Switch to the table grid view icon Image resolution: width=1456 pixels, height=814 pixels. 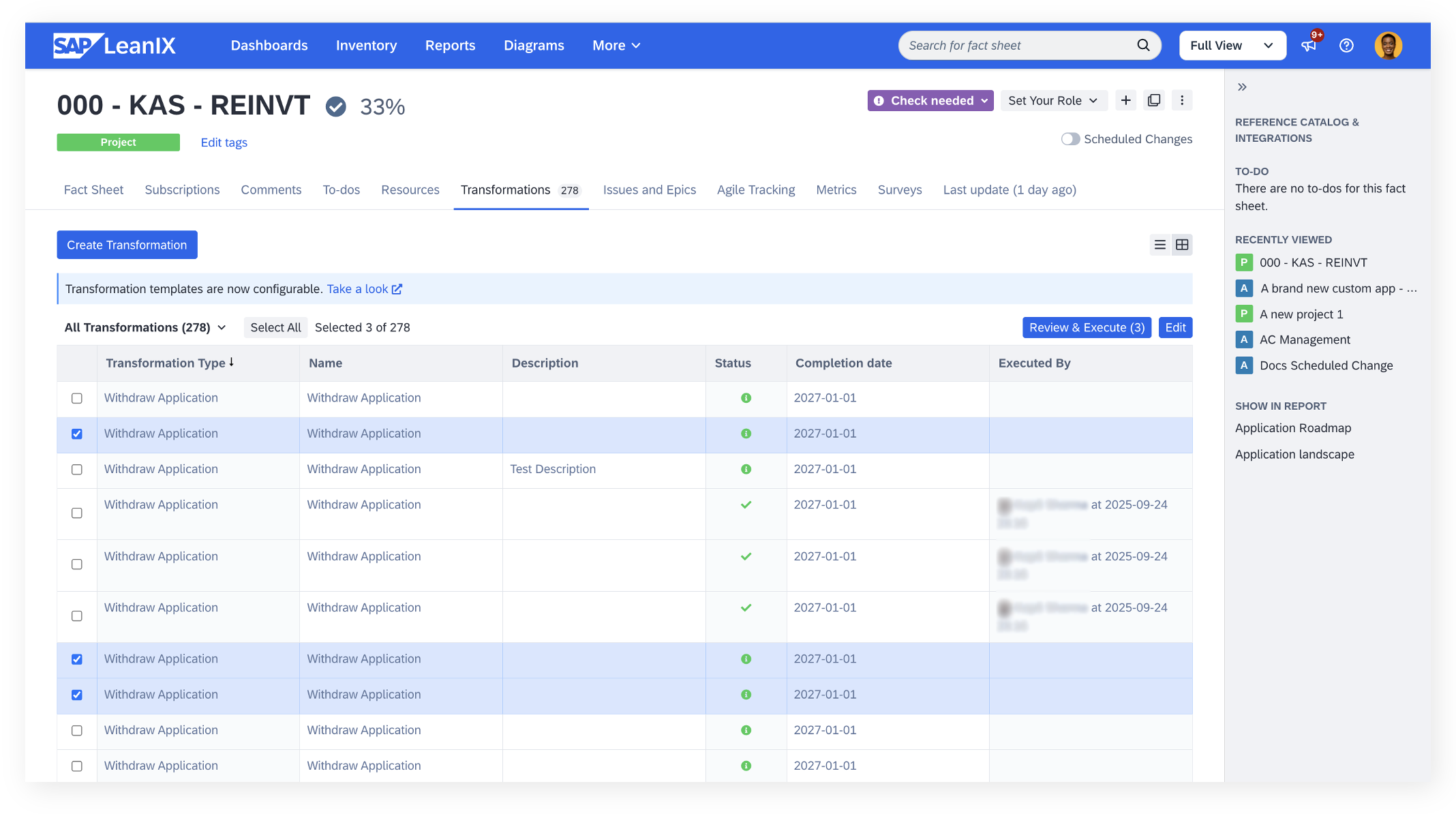pyautogui.click(x=1182, y=245)
